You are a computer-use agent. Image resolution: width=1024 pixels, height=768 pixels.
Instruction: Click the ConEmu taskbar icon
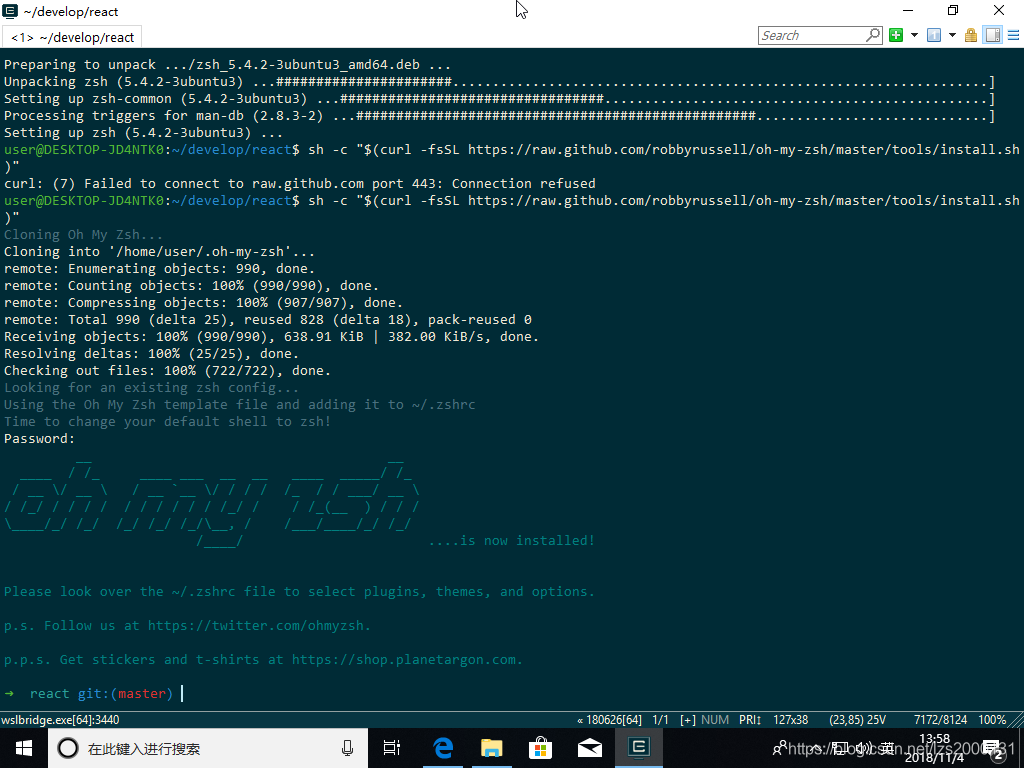tap(639, 748)
